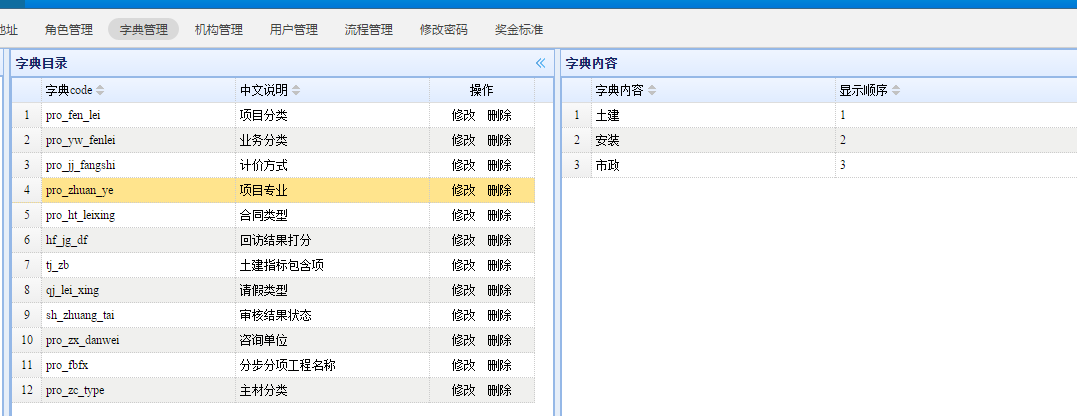Viewport: 1077px width, 416px height.
Task: Click 修改 for pro_fen_lei row
Action: pos(463,115)
